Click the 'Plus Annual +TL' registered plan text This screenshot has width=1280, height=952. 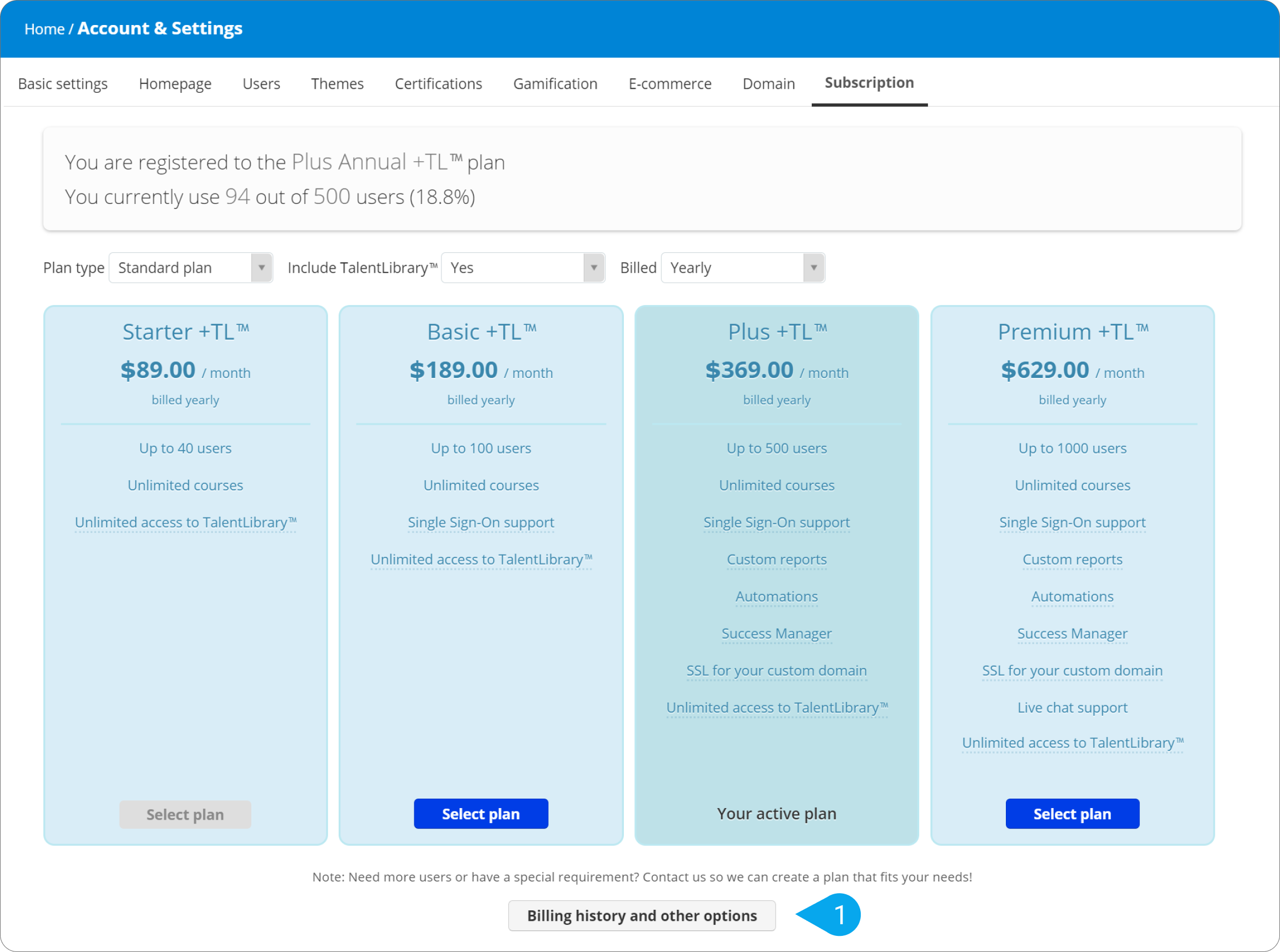[377, 162]
